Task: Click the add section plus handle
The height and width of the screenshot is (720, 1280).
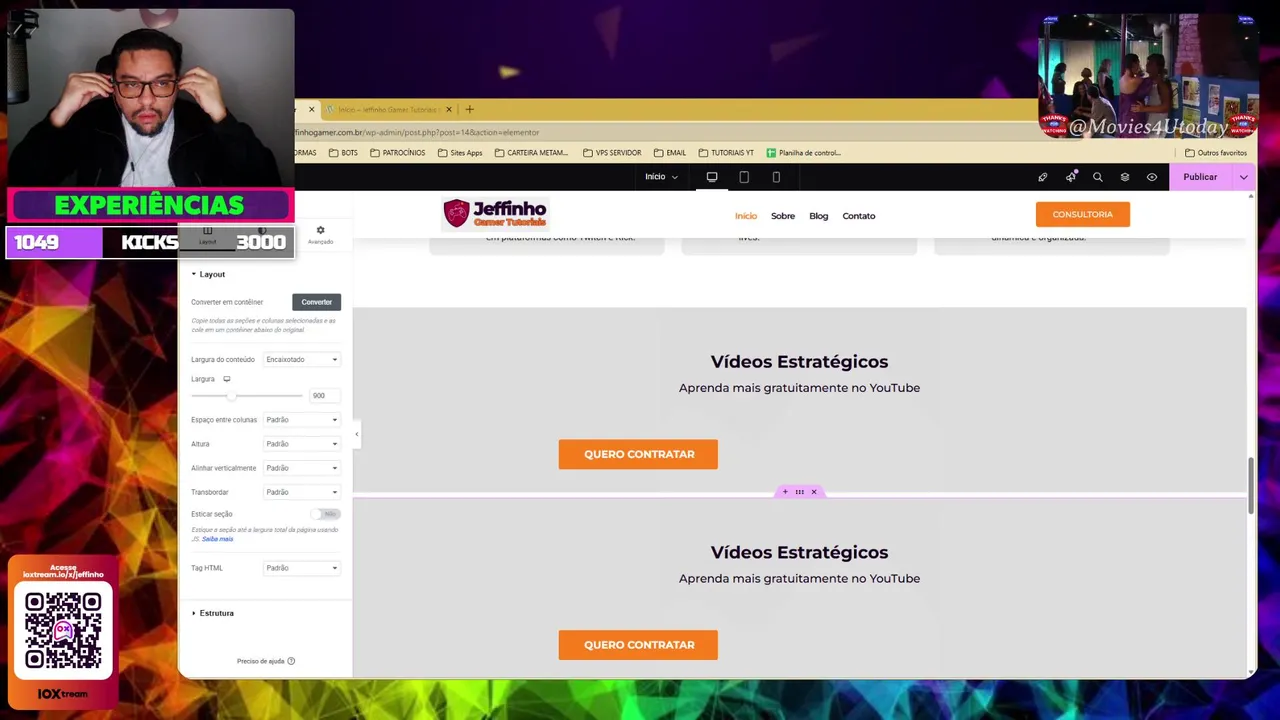Action: tap(785, 492)
